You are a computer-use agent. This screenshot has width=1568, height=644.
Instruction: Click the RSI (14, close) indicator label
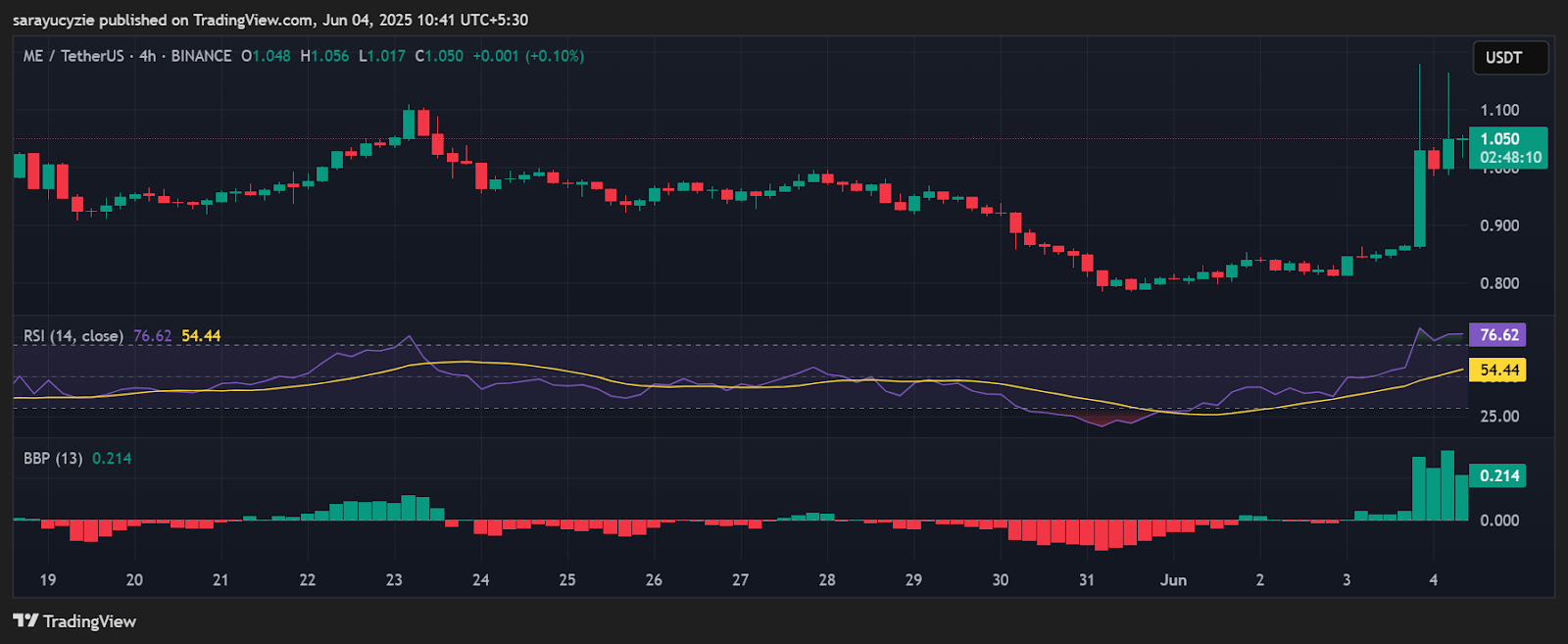pos(73,335)
